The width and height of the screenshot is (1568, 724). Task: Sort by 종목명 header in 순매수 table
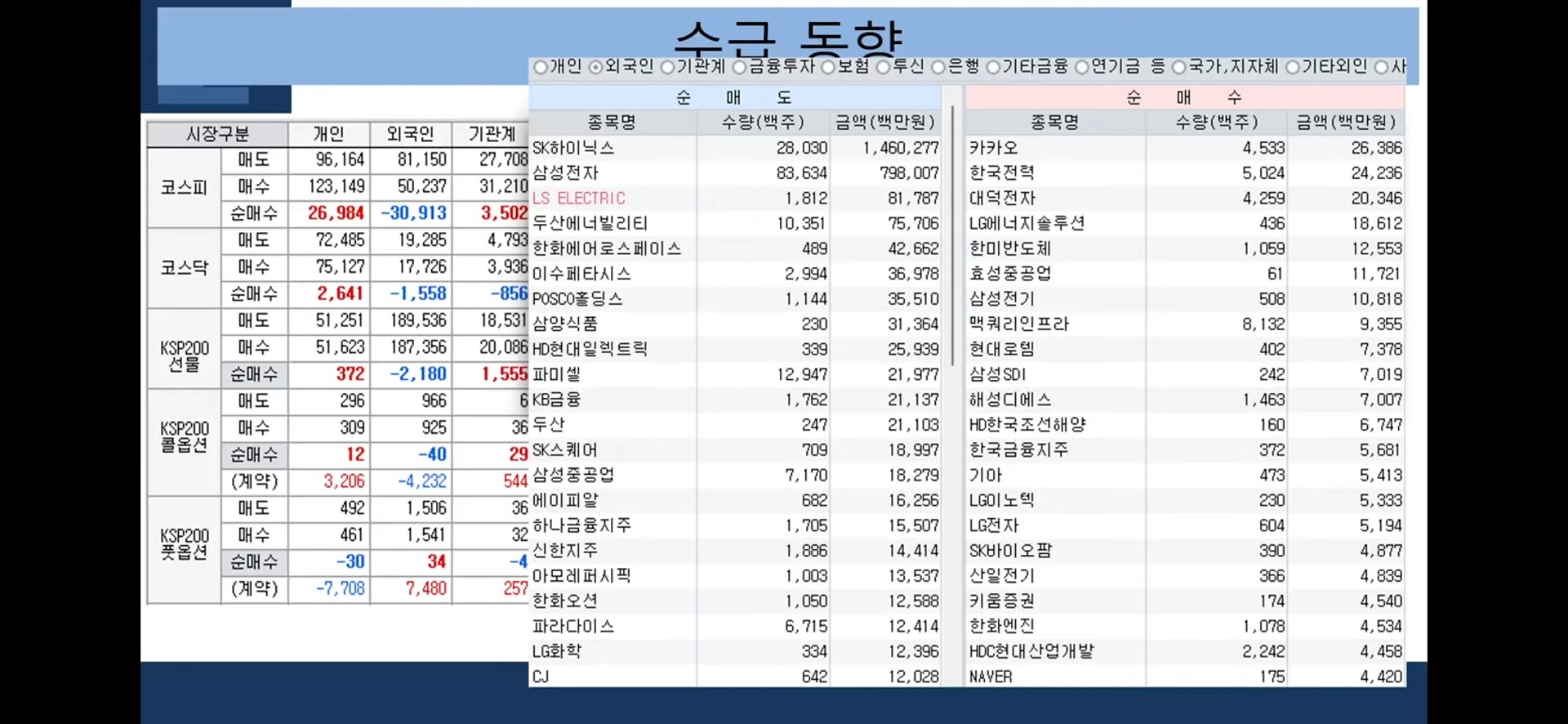pos(1054,123)
